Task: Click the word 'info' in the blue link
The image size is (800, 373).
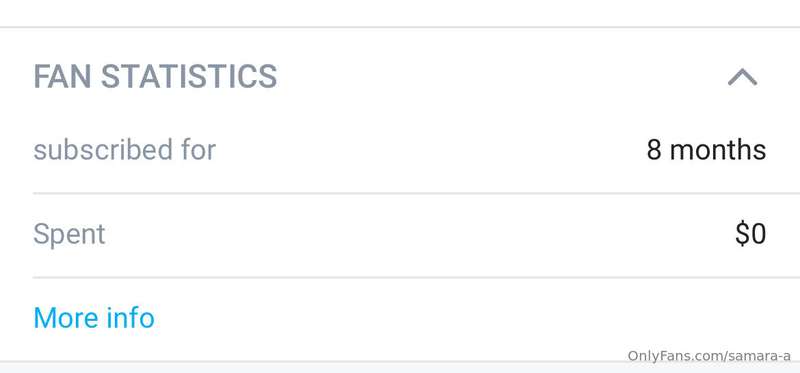Action: 131,317
